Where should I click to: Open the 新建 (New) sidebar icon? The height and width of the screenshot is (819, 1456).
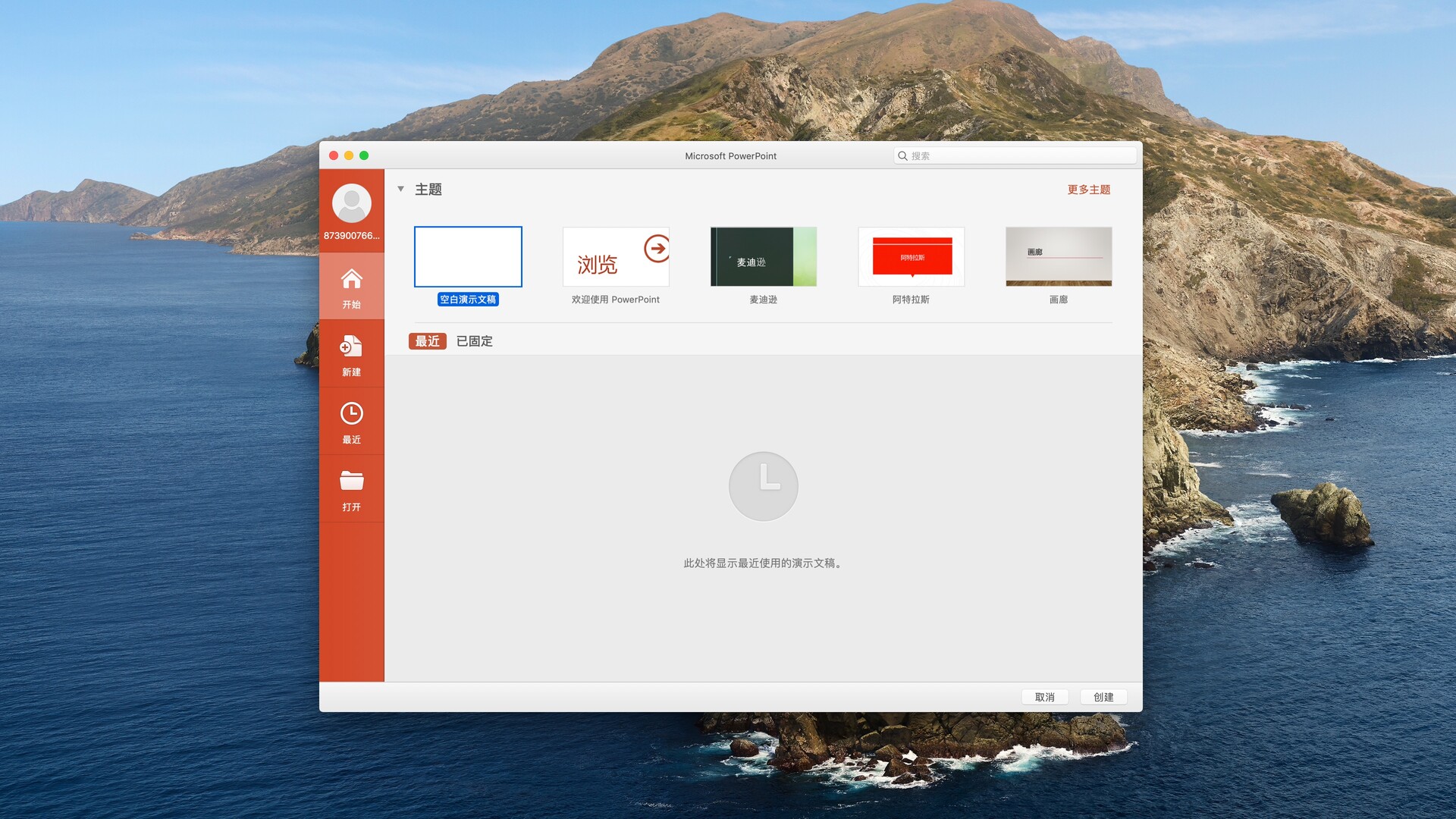click(351, 351)
